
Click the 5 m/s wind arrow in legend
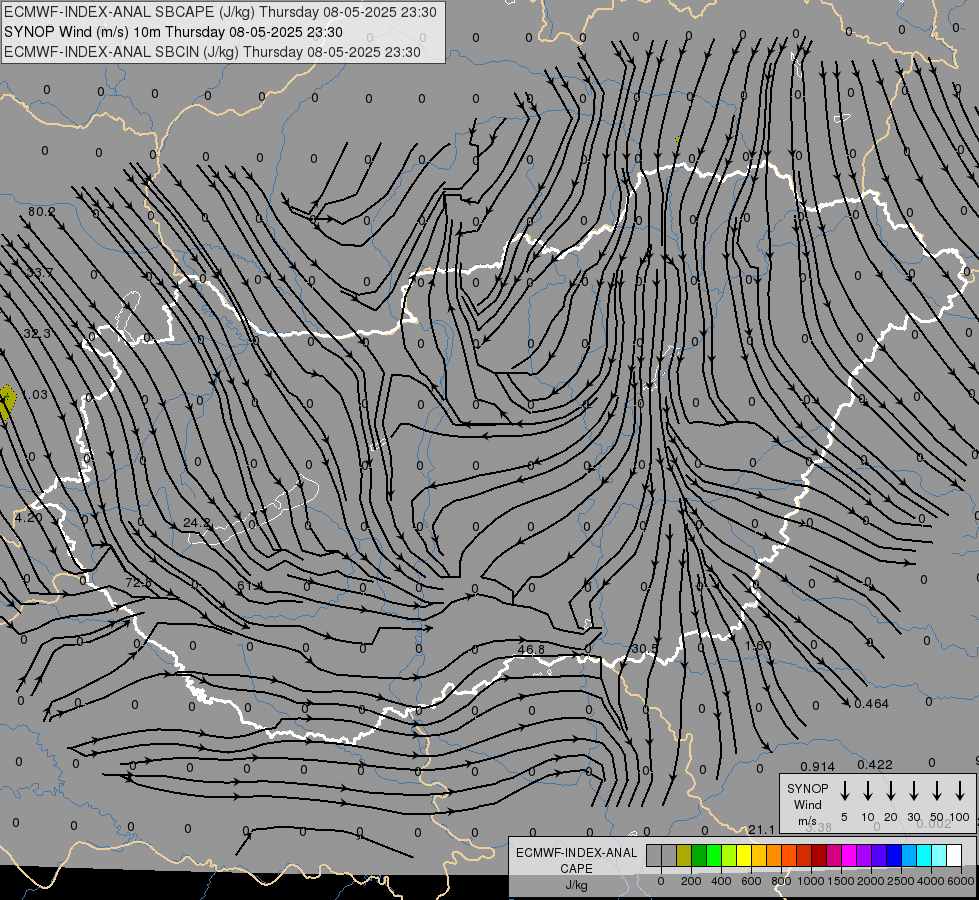845,791
